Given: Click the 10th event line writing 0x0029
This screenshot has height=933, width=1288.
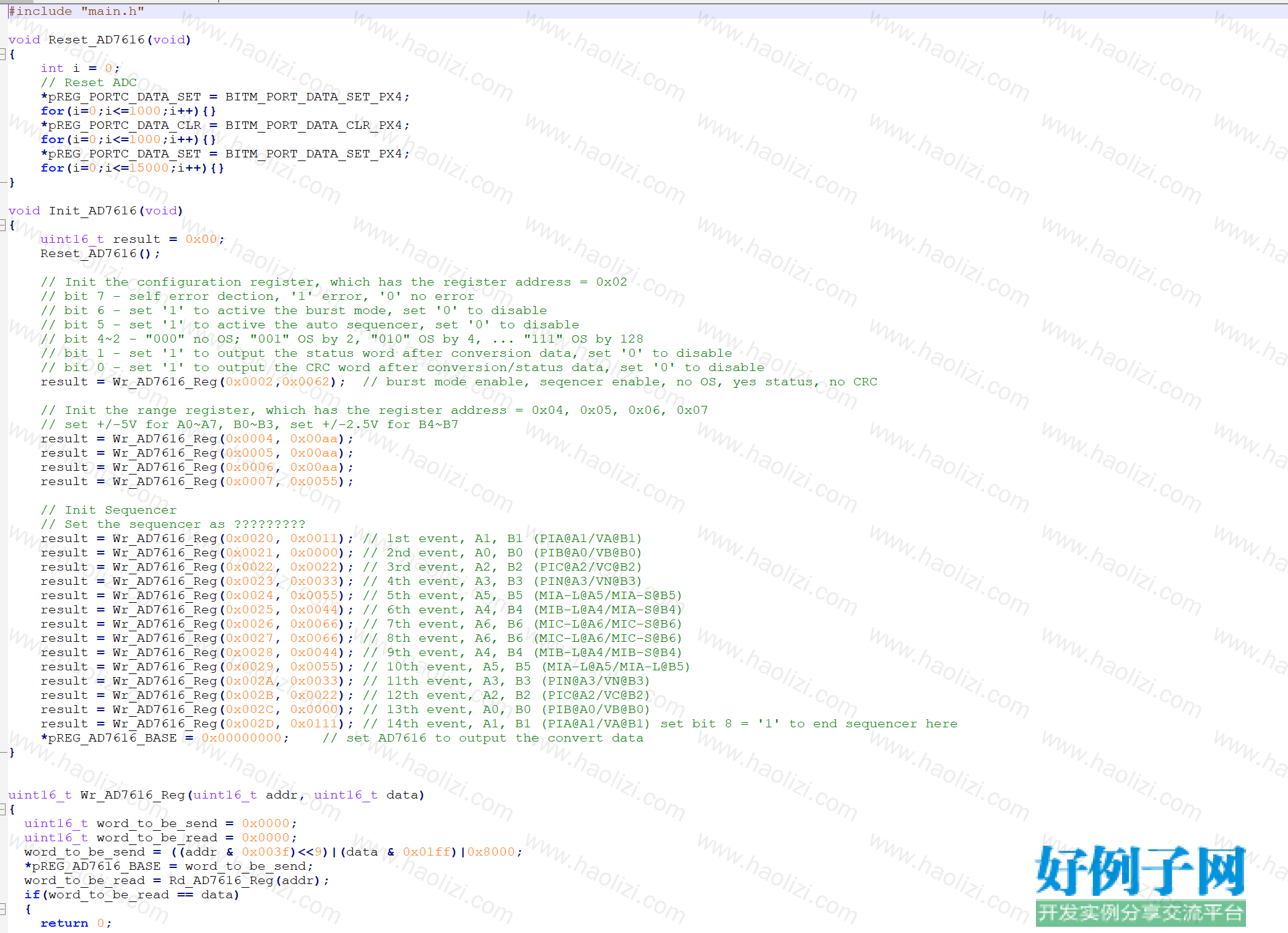Looking at the screenshot, I should click(365, 667).
